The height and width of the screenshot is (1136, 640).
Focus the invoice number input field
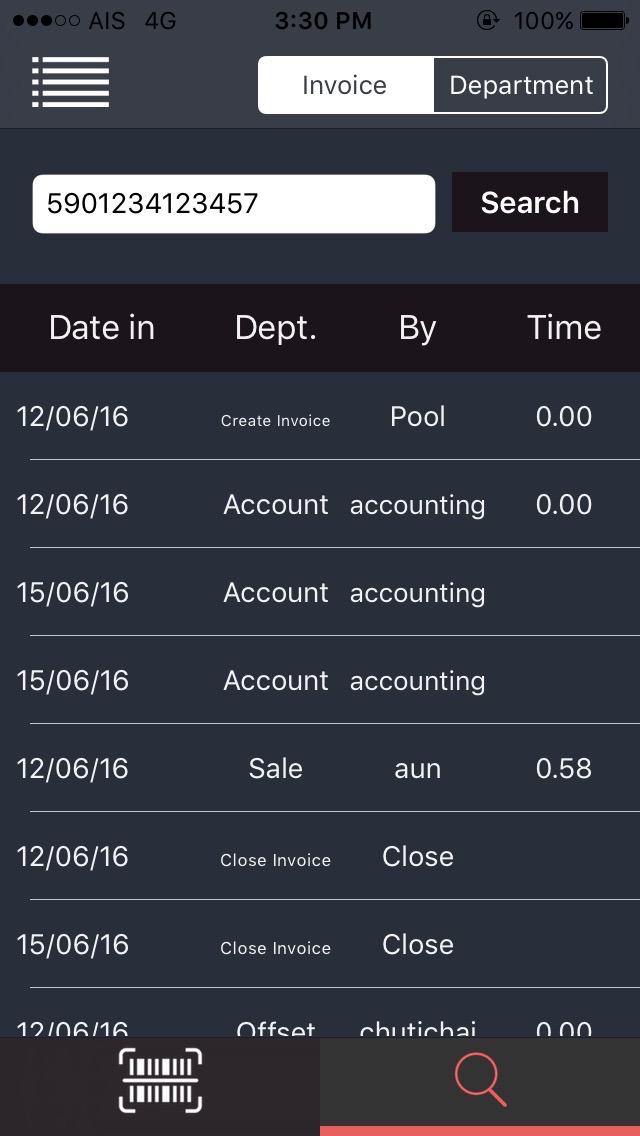[x=233, y=204]
